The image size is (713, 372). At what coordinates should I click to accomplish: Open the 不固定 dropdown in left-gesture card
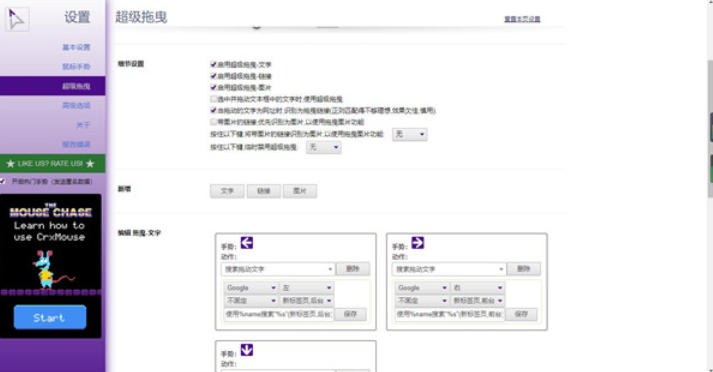click(x=251, y=301)
